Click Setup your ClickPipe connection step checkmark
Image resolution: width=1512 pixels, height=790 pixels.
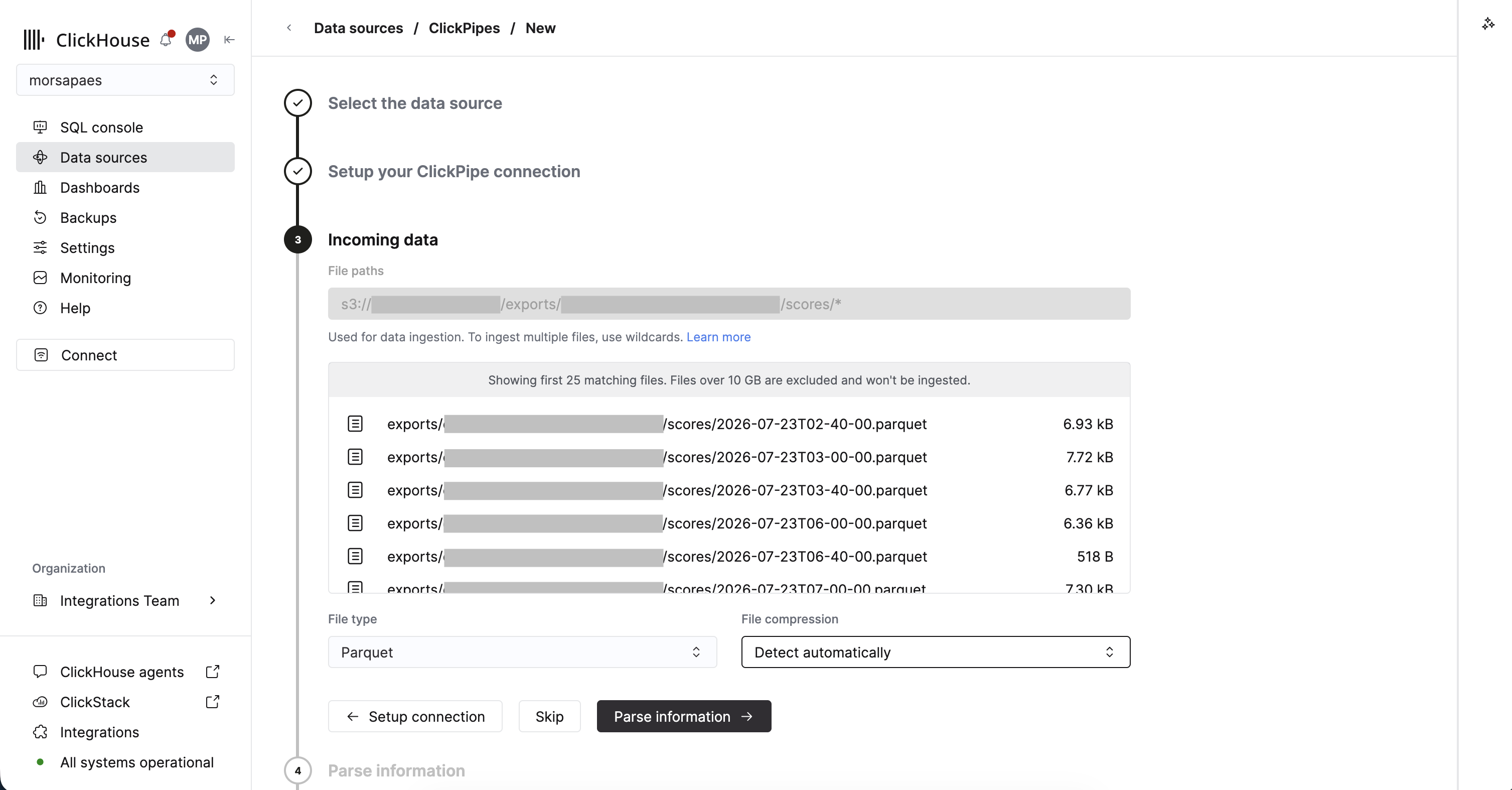click(297, 171)
